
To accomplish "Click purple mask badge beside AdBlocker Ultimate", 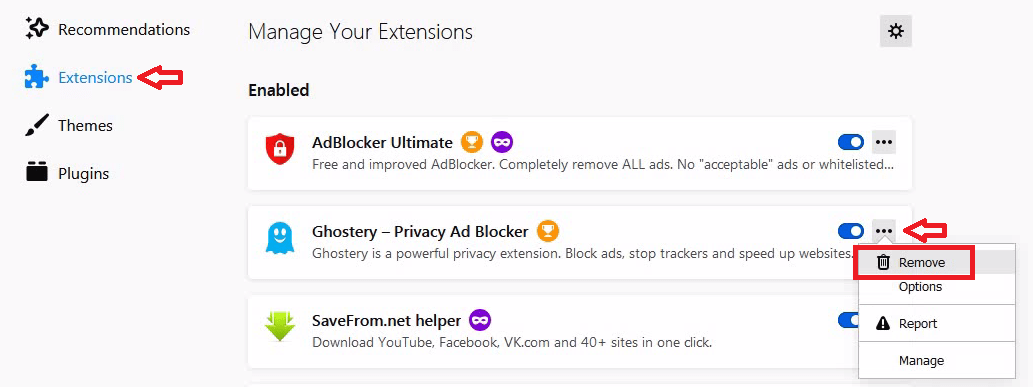I will click(x=502, y=142).
